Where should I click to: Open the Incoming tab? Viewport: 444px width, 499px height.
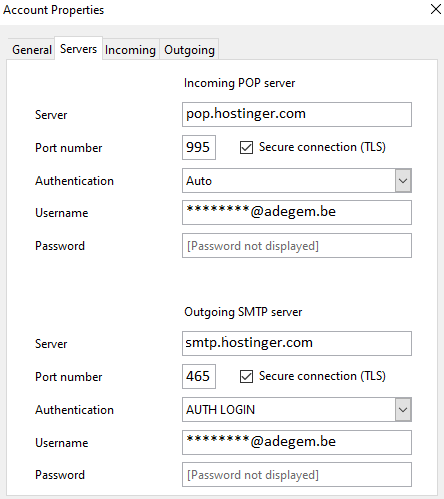[x=130, y=50]
